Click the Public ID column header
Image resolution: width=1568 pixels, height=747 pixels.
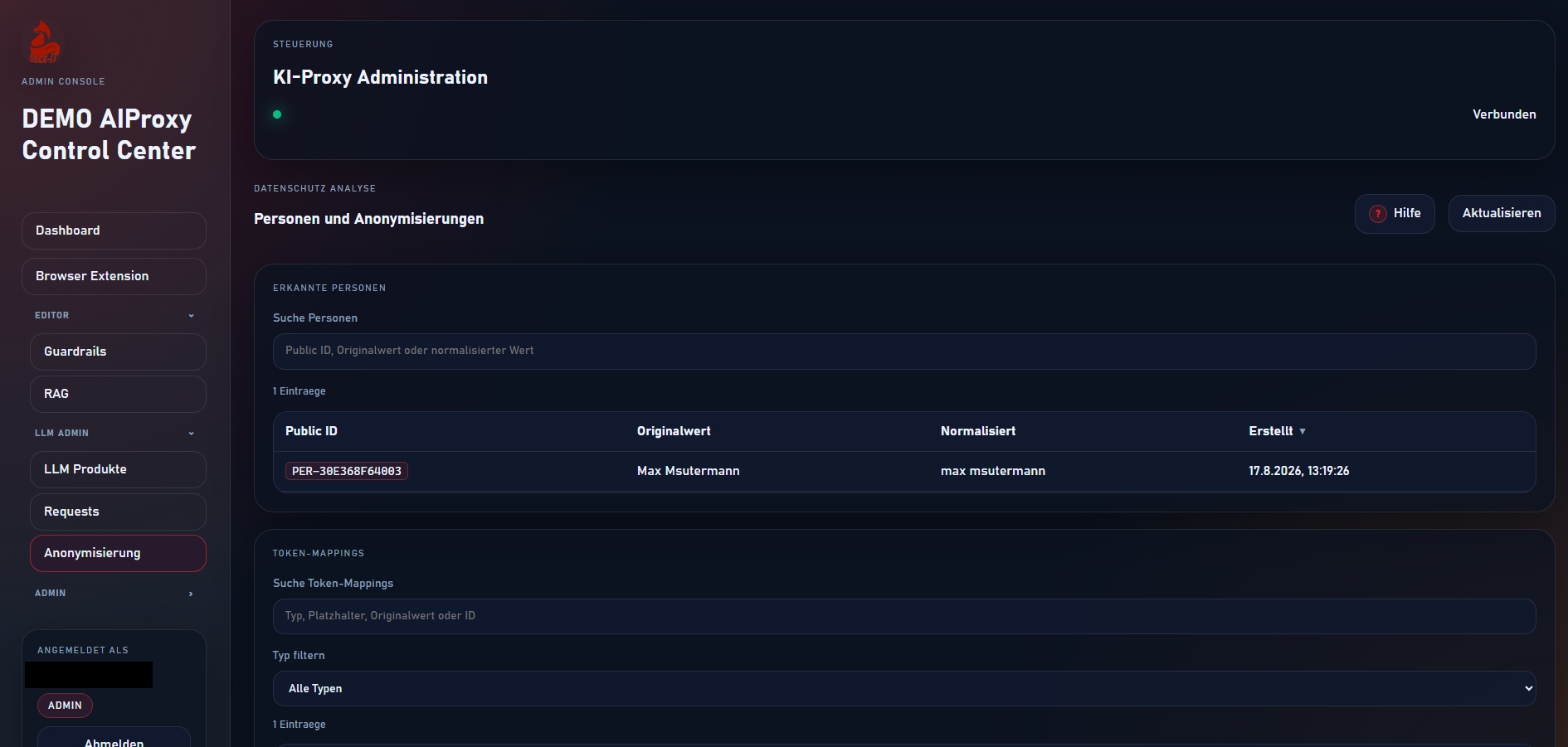tap(311, 431)
